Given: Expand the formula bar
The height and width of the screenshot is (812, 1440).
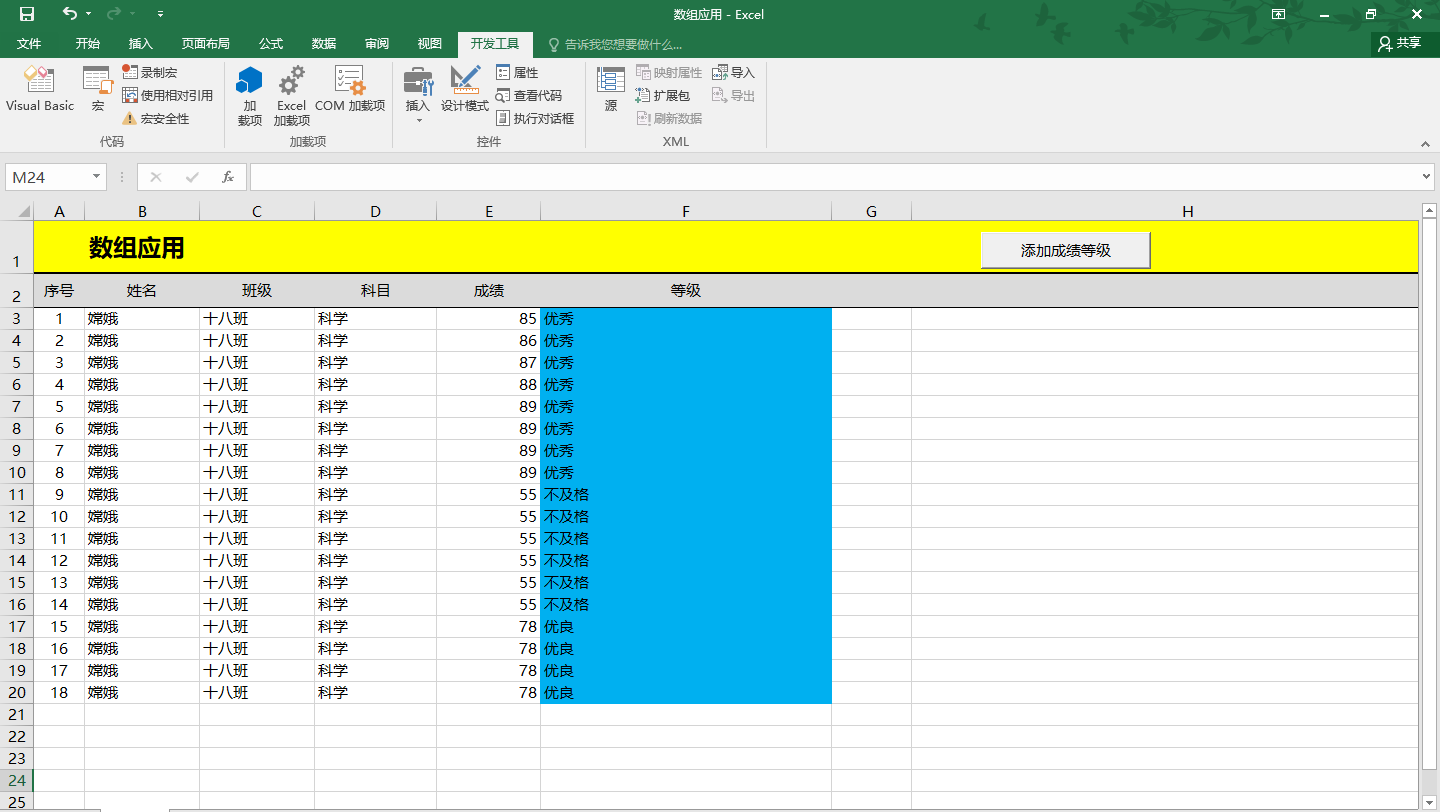Looking at the screenshot, I should pyautogui.click(x=1427, y=177).
